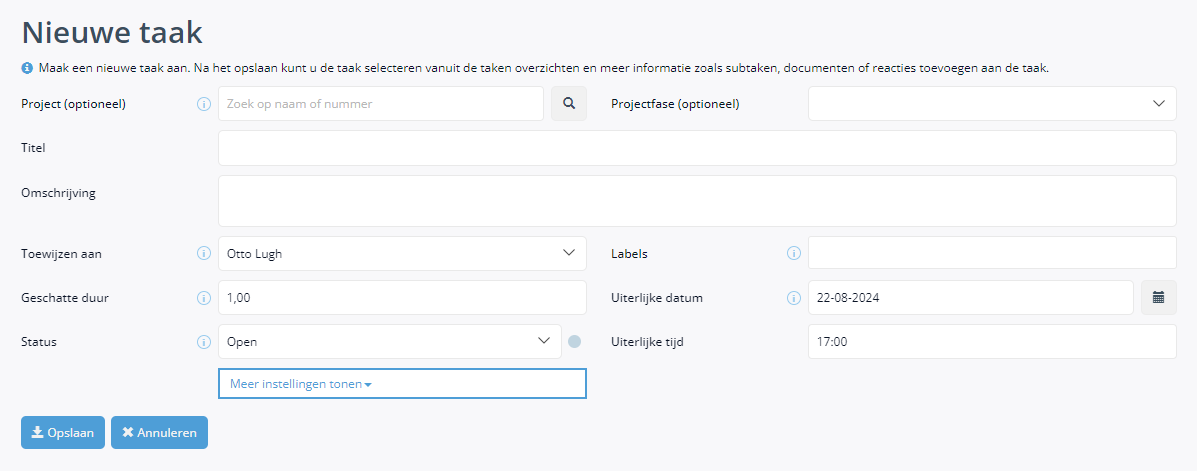The image size is (1197, 471).
Task: Click the Annuleren button
Action: pos(160,432)
